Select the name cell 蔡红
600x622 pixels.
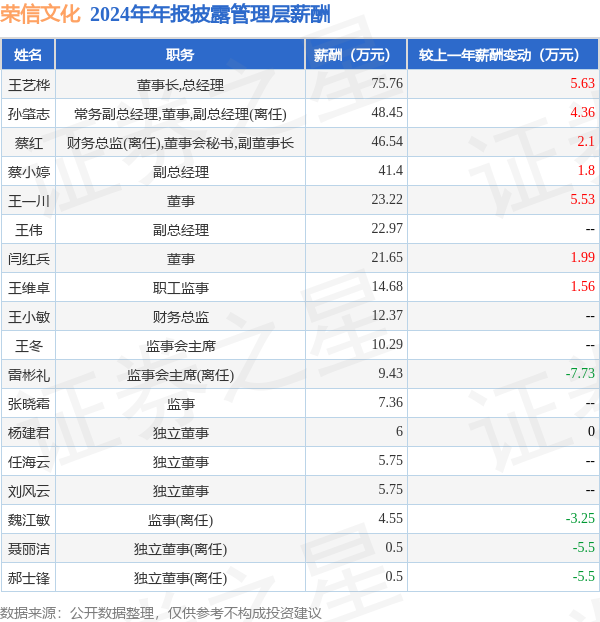29,143
